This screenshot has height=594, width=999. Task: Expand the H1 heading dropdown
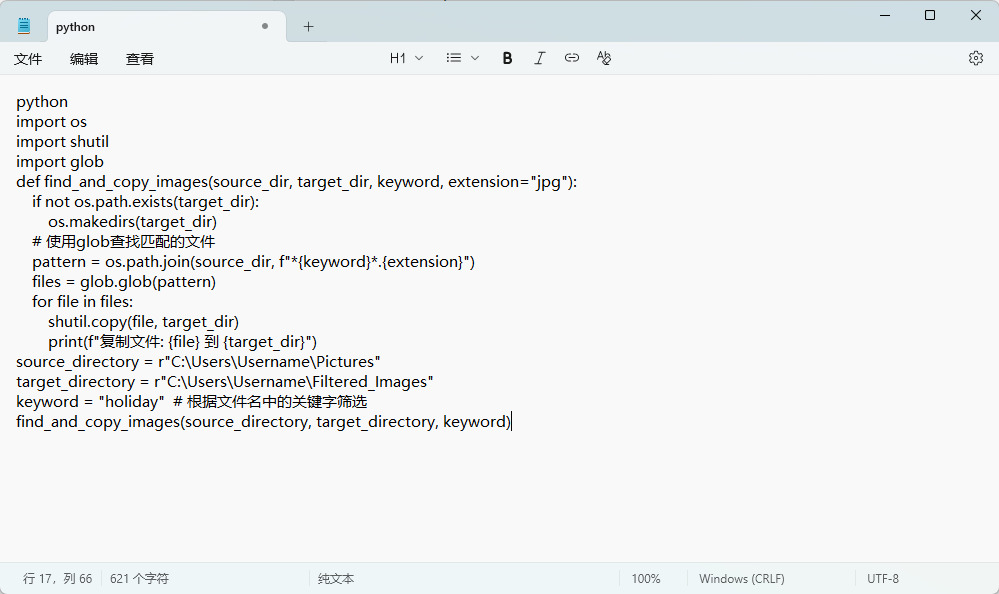coord(406,58)
